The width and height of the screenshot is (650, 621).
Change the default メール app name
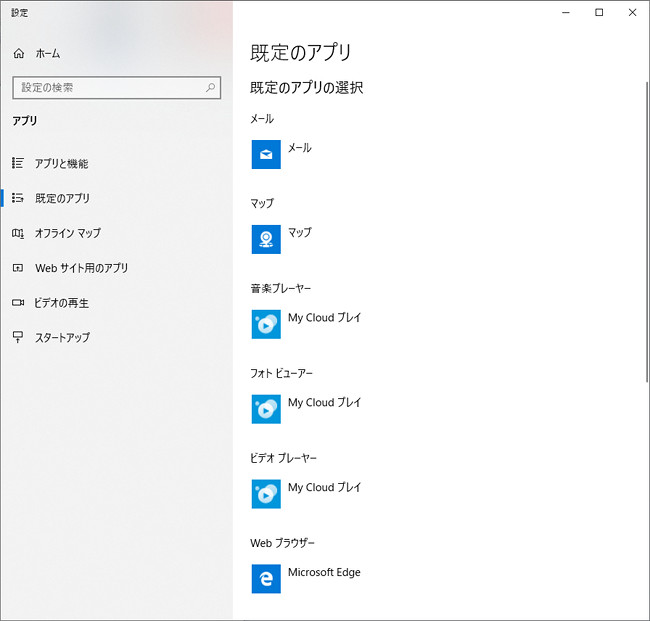[300, 148]
